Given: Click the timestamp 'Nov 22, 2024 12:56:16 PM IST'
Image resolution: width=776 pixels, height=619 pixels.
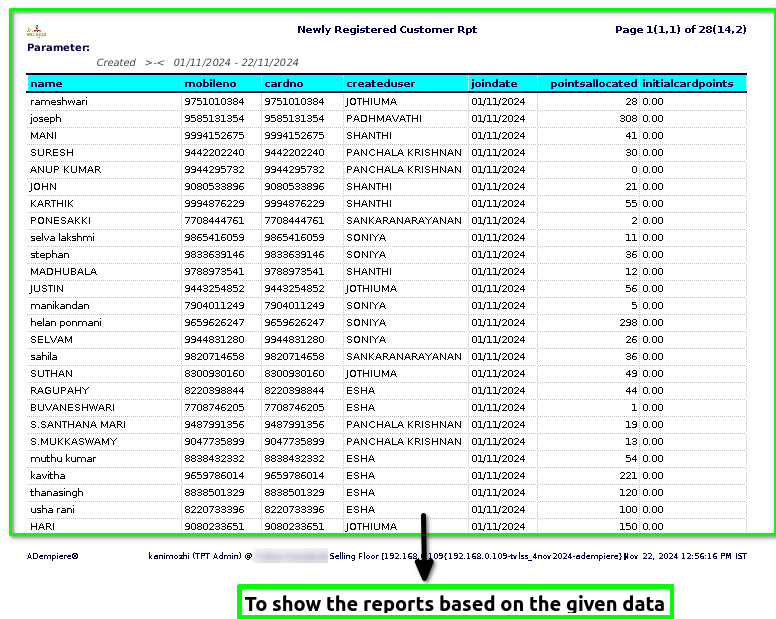Looking at the screenshot, I should point(685,556).
